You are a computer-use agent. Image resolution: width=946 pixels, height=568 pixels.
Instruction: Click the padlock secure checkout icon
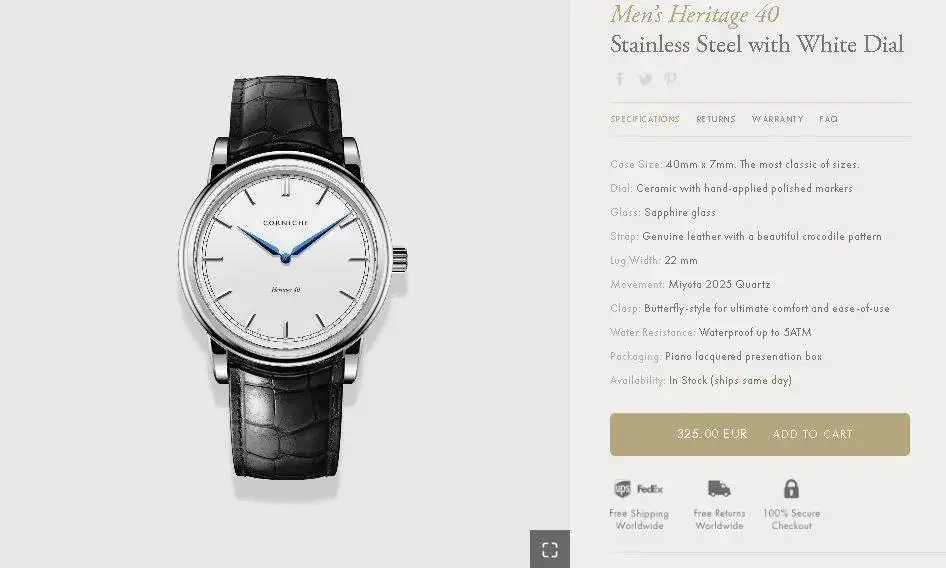[x=791, y=488]
